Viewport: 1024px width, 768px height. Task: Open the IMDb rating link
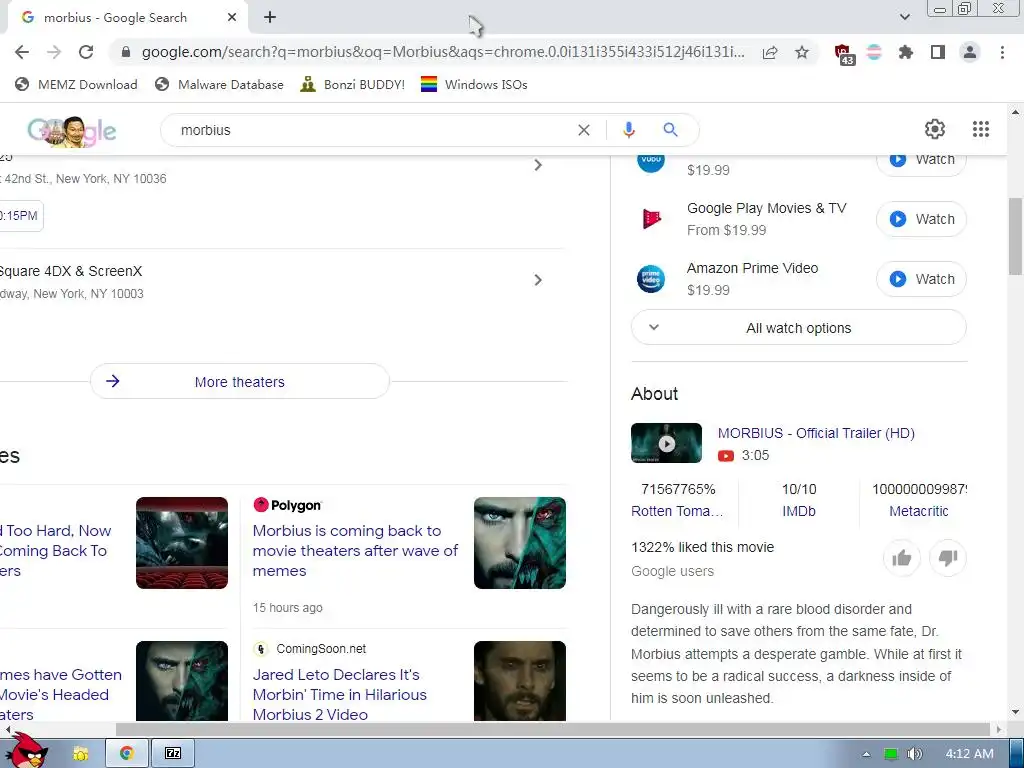pos(799,511)
